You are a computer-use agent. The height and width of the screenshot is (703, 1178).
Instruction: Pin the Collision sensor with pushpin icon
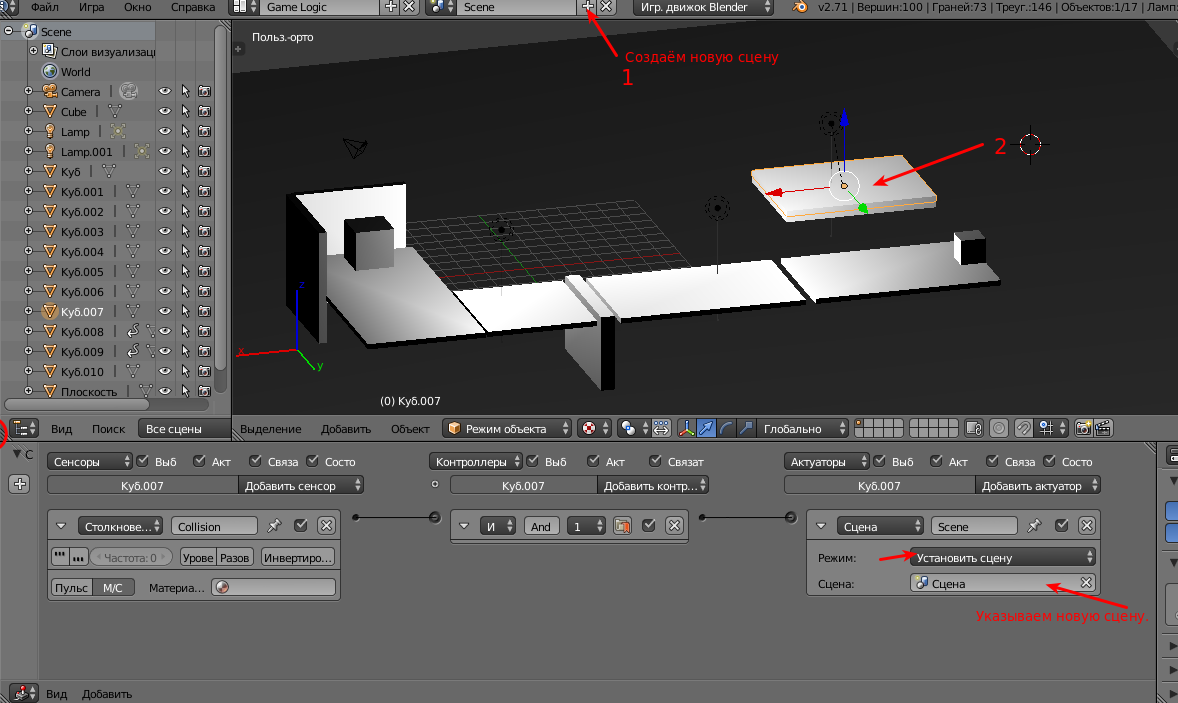click(x=274, y=526)
